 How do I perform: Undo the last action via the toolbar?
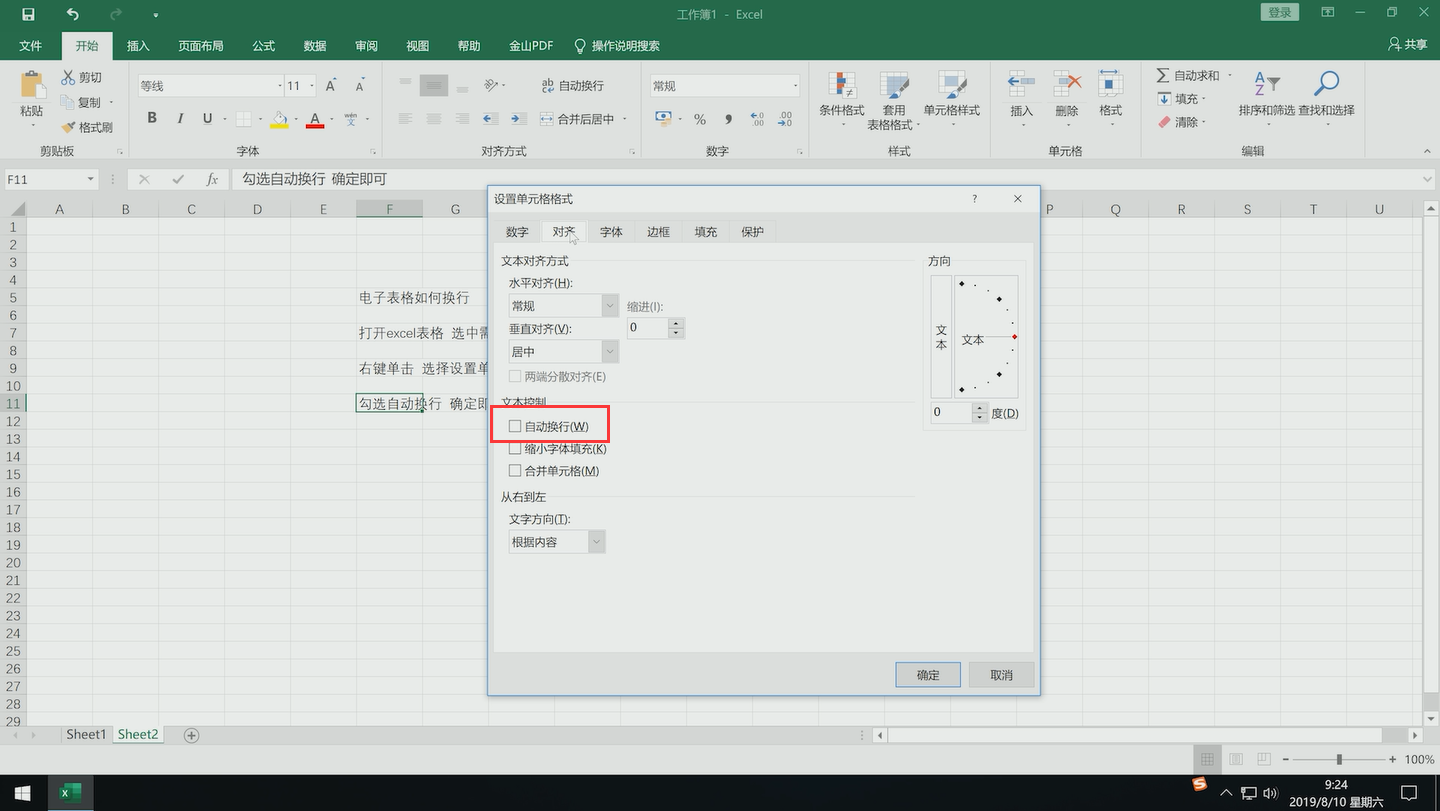tap(72, 14)
